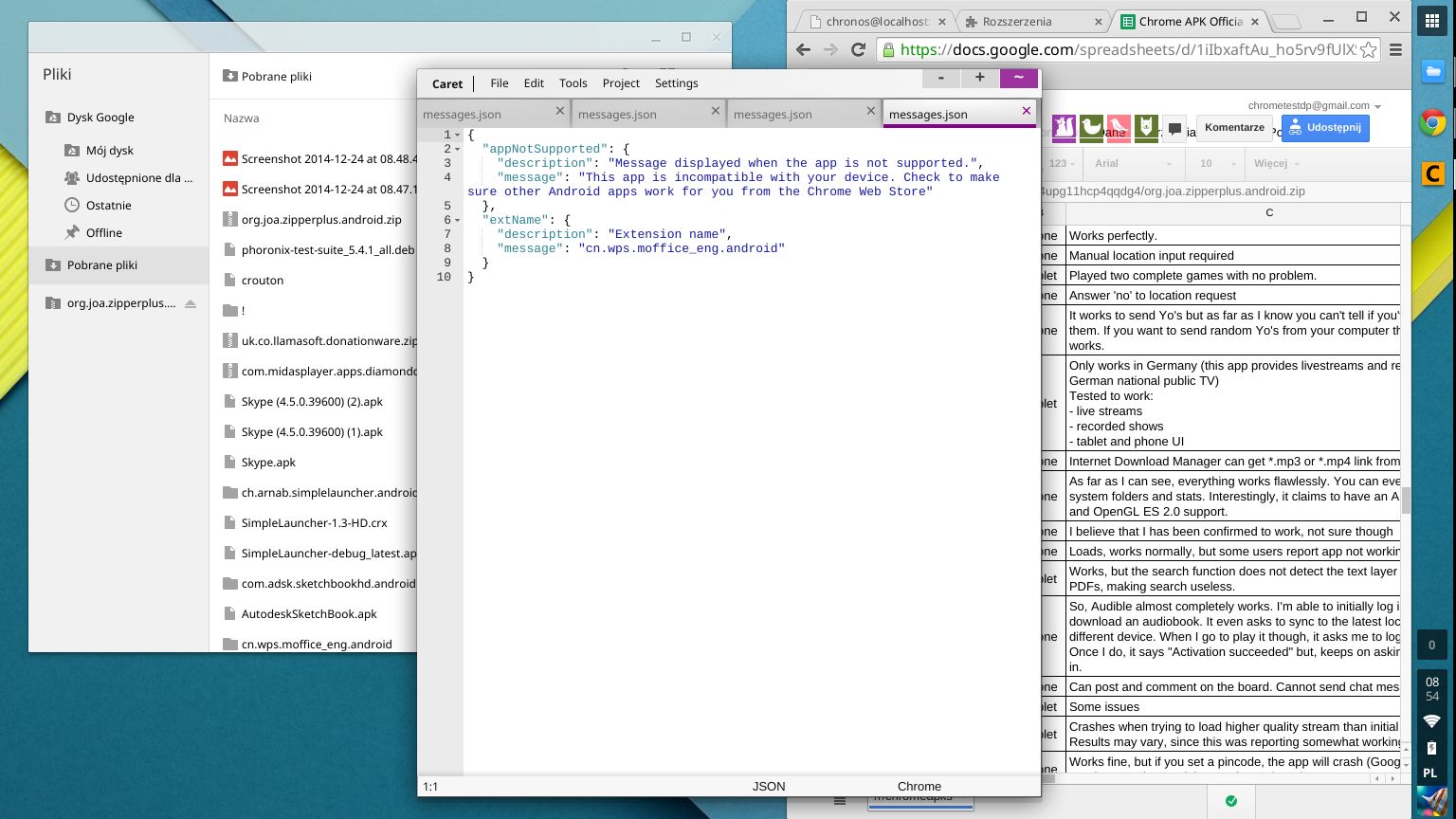Open the Files app from shelf
The height and width of the screenshot is (819, 1456).
point(1431,71)
